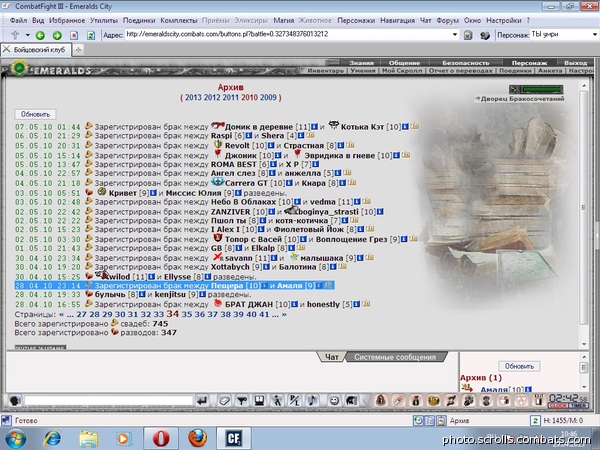Open the Настройки menu
Image resolution: width=600 pixels, height=450 pixels.
tap(504, 21)
